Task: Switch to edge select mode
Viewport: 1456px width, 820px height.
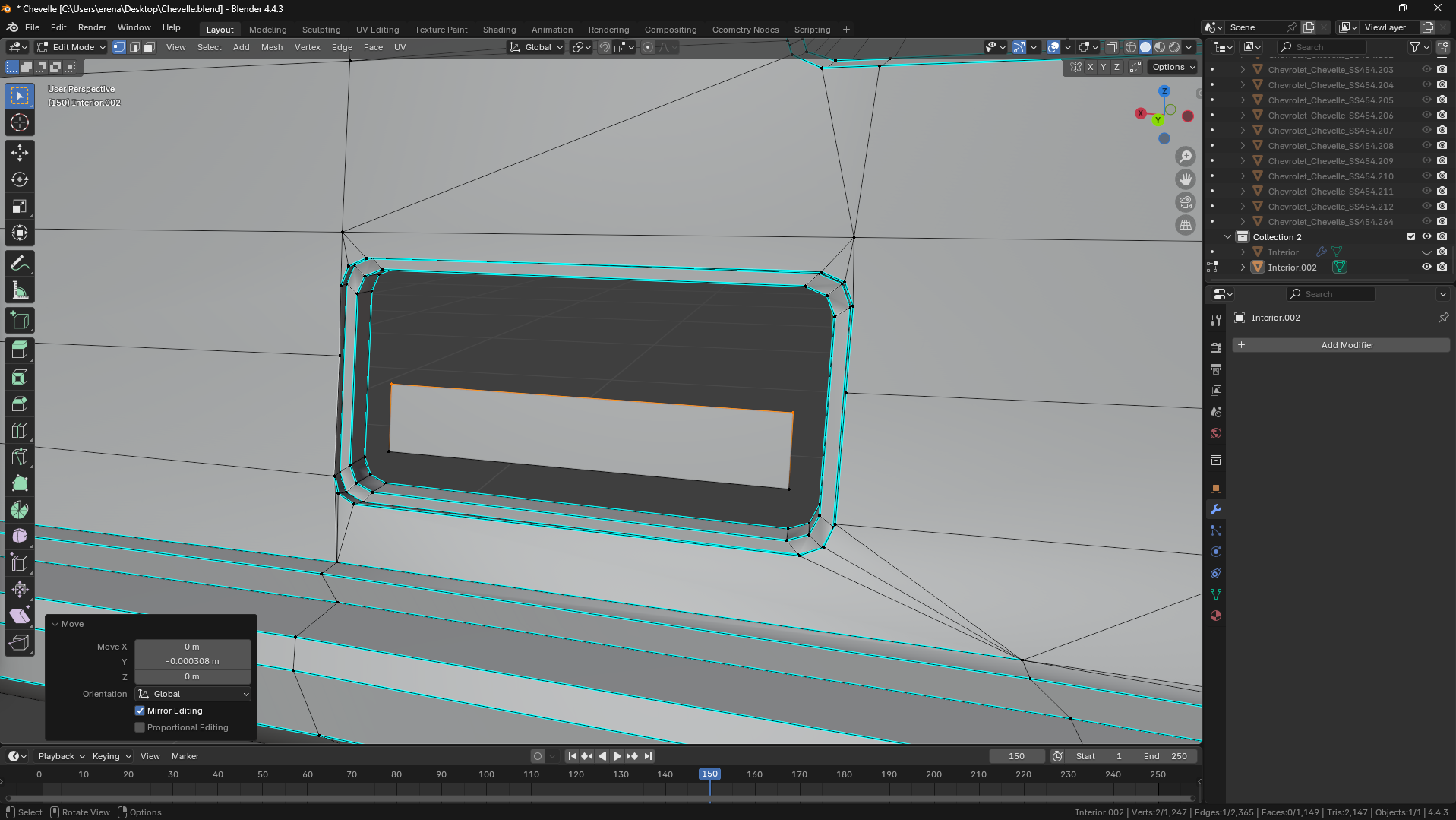Action: (x=134, y=47)
